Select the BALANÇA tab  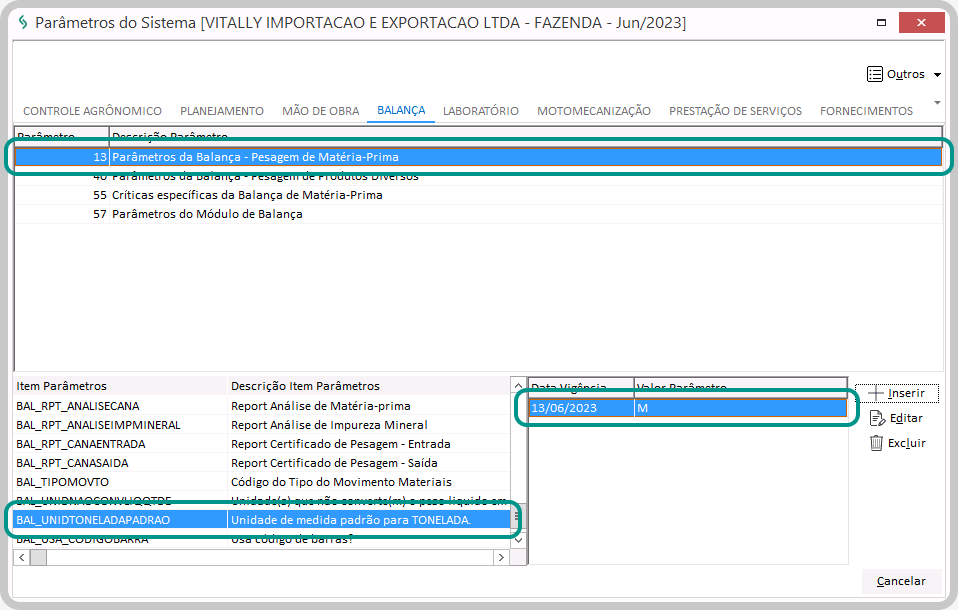click(401, 111)
